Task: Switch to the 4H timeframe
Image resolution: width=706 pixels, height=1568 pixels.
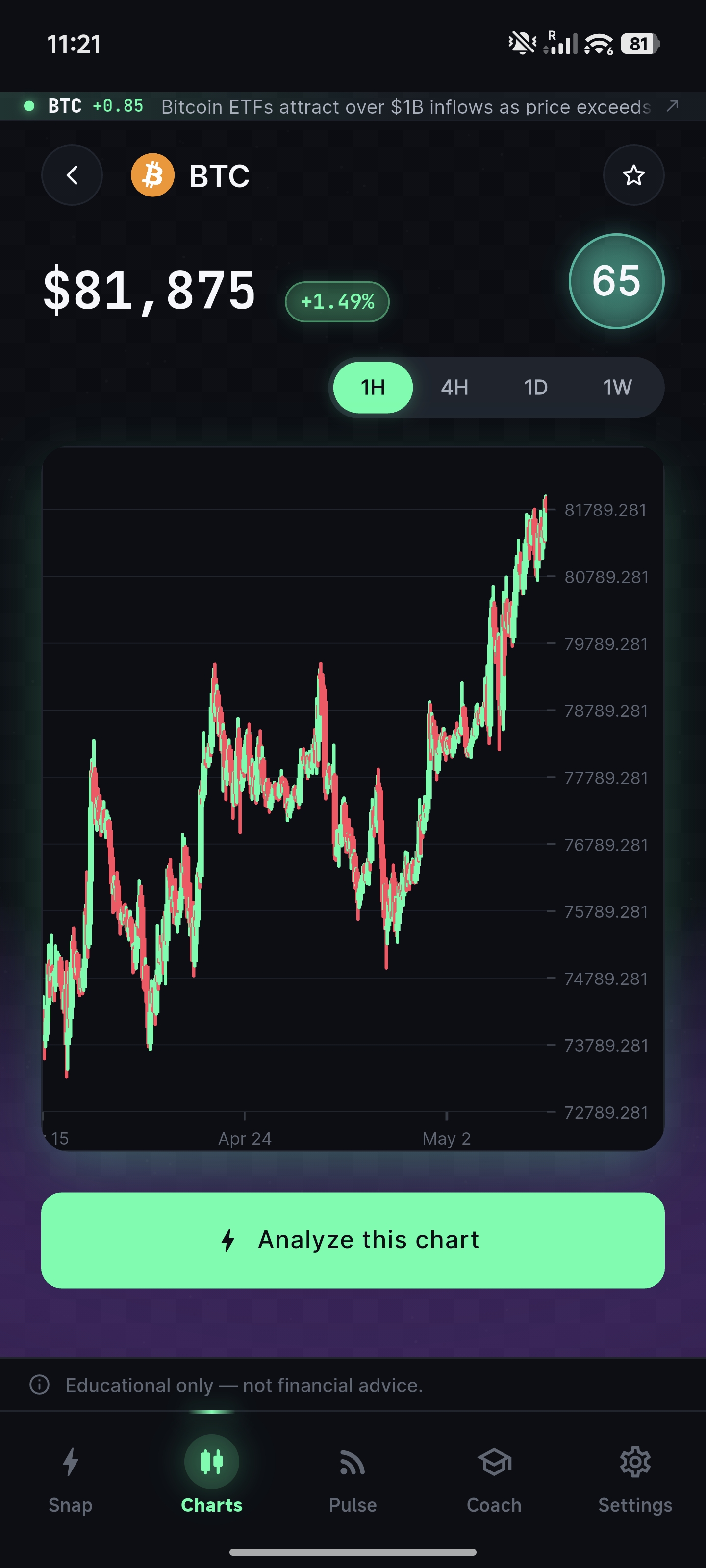Action: pos(454,387)
